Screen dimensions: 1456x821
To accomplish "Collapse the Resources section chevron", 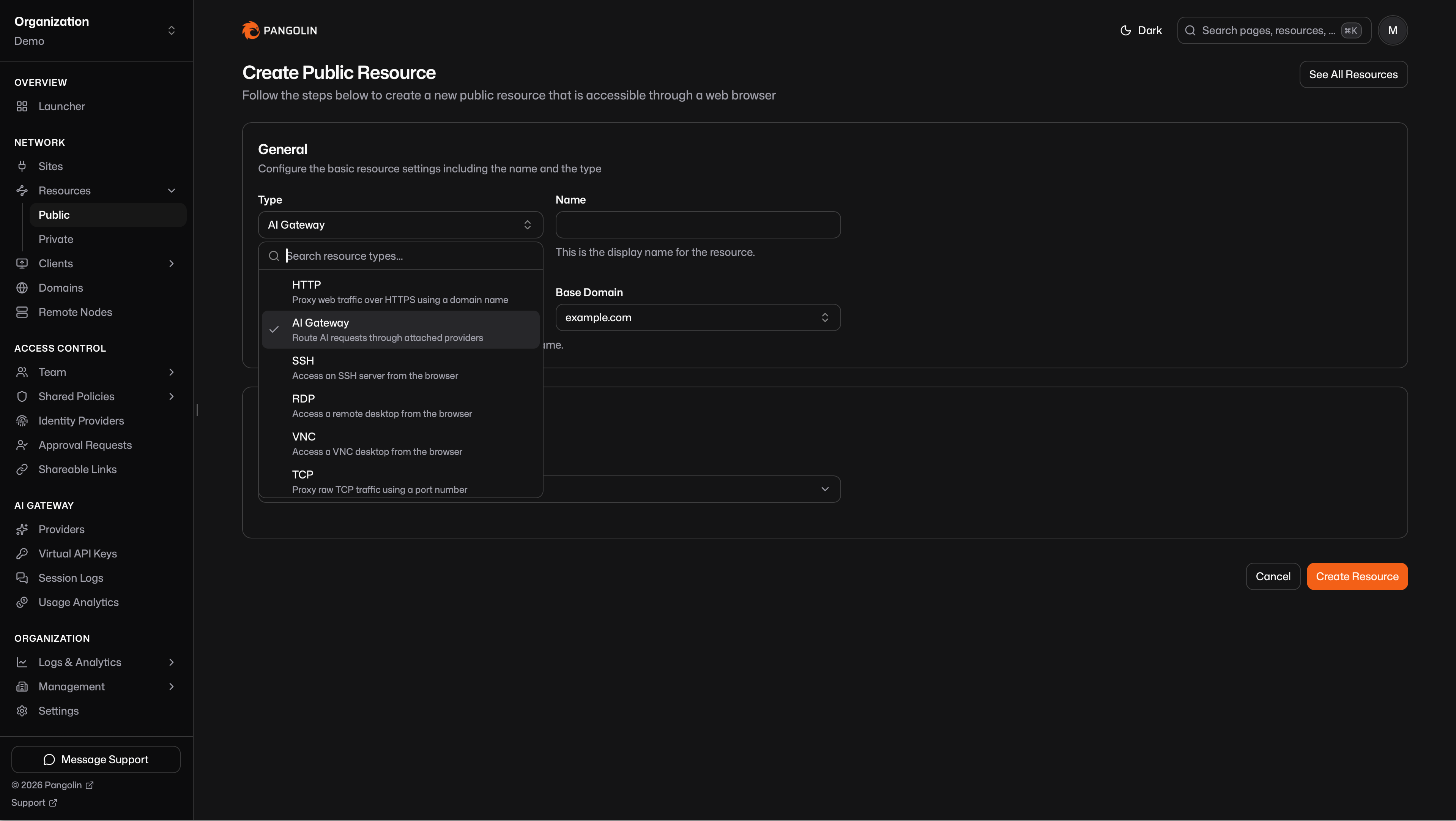I will click(x=171, y=191).
